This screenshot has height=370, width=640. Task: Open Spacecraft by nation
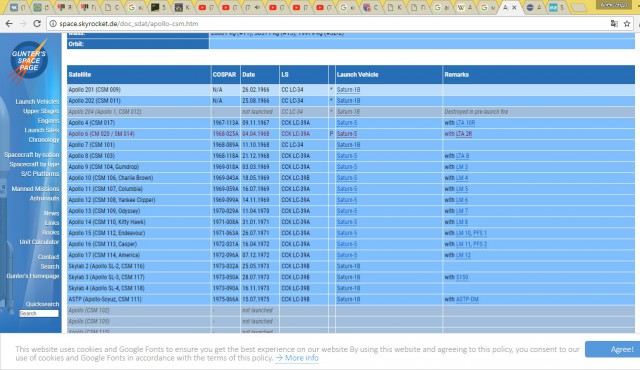(31, 155)
